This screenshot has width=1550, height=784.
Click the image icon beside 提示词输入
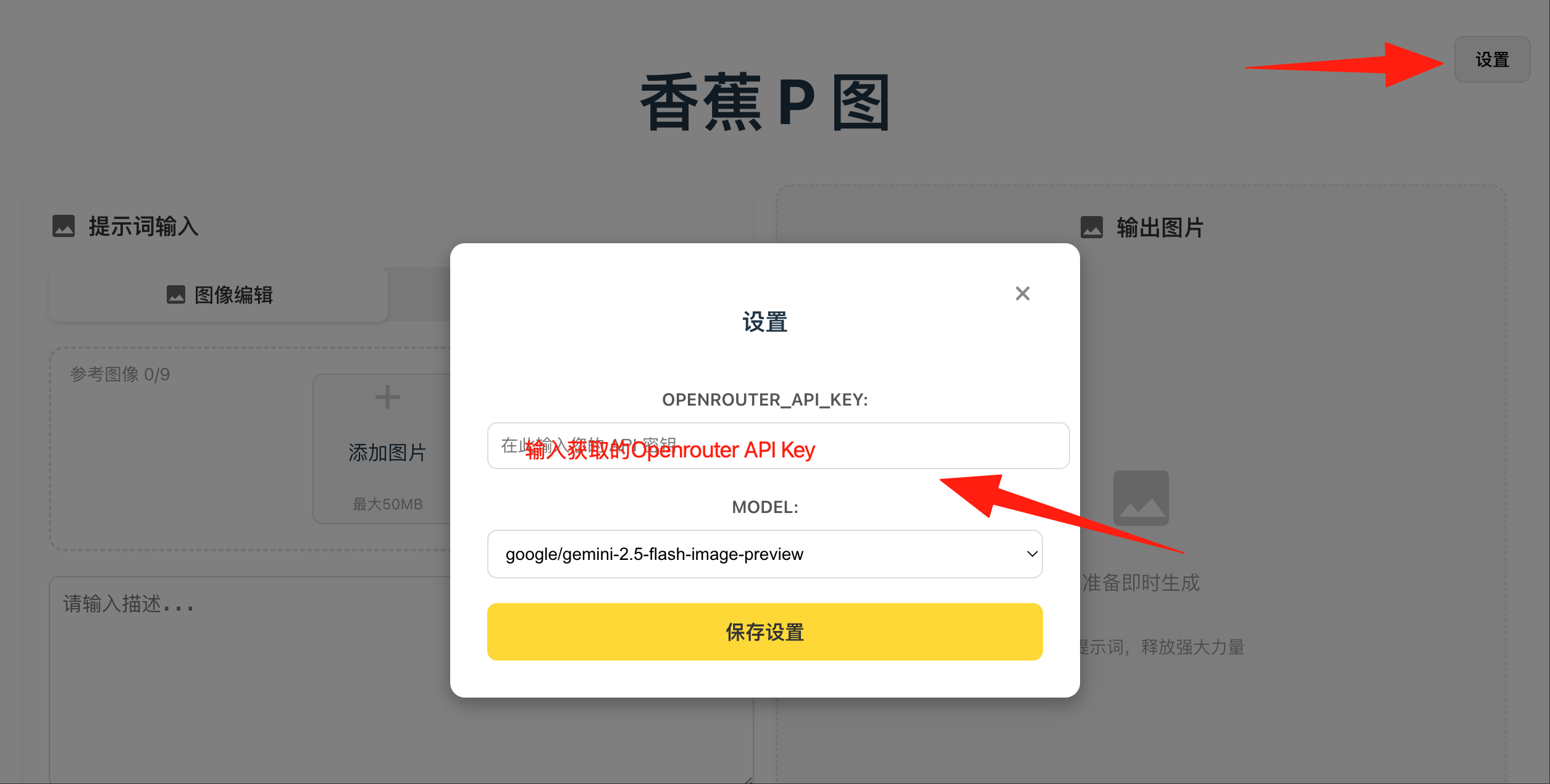coord(64,226)
